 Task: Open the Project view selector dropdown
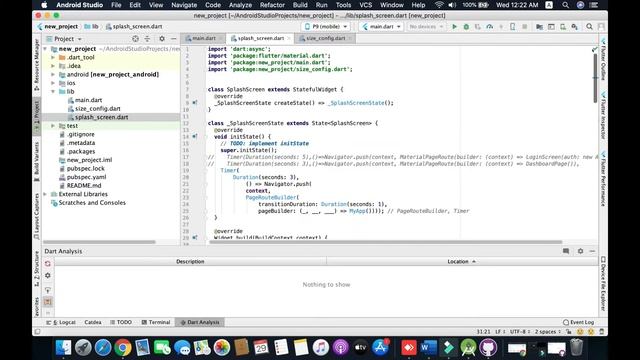coord(64,39)
